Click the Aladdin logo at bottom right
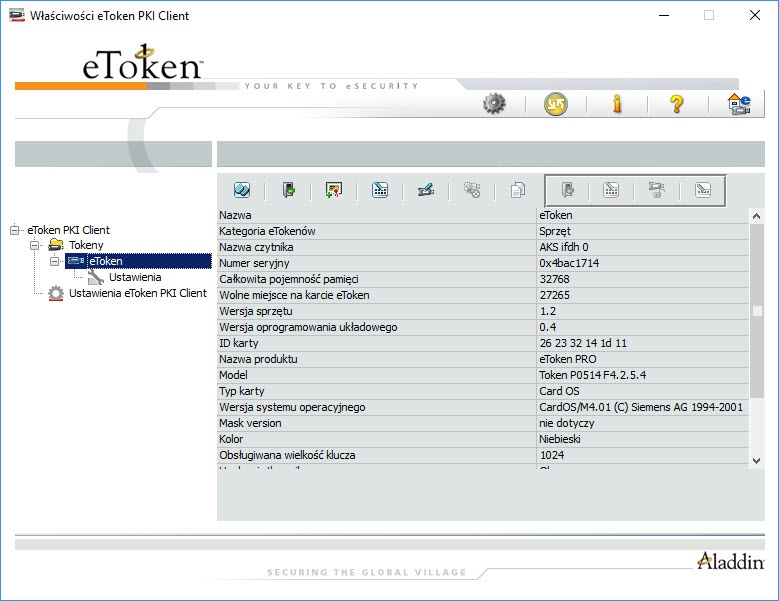This screenshot has width=779, height=601. point(730,560)
